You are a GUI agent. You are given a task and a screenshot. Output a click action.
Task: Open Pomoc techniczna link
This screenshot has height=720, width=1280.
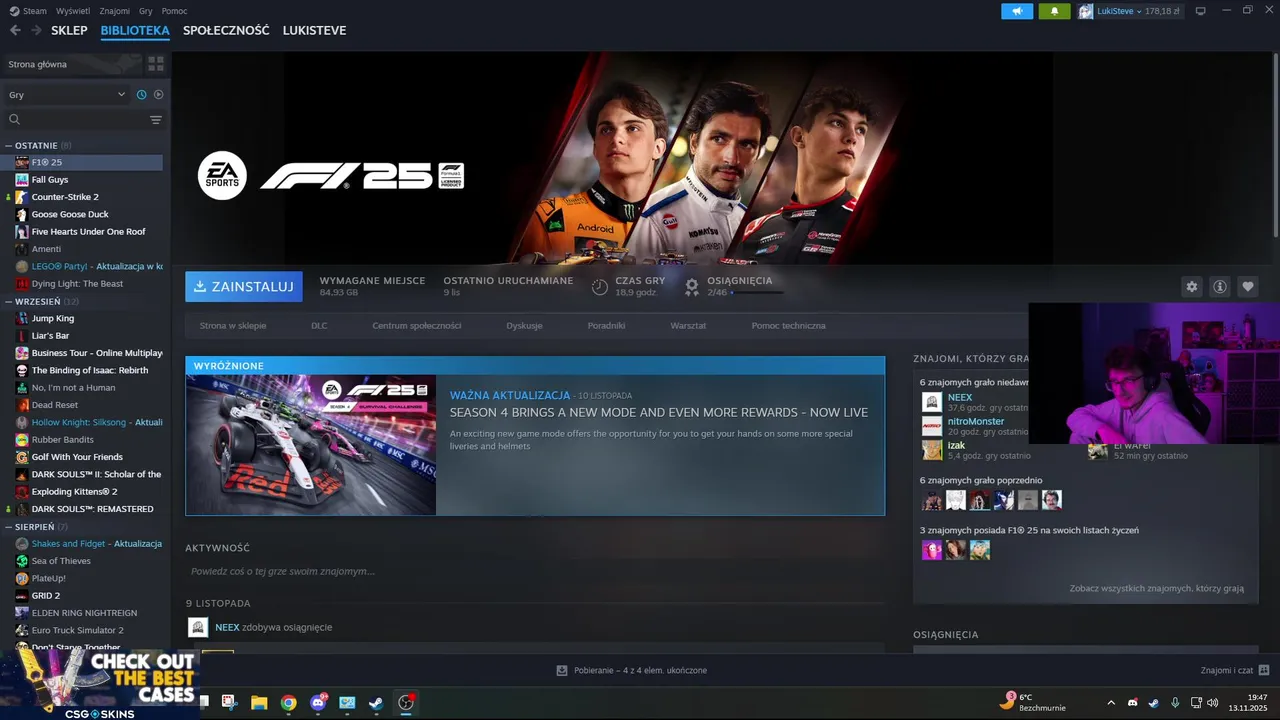[789, 326]
